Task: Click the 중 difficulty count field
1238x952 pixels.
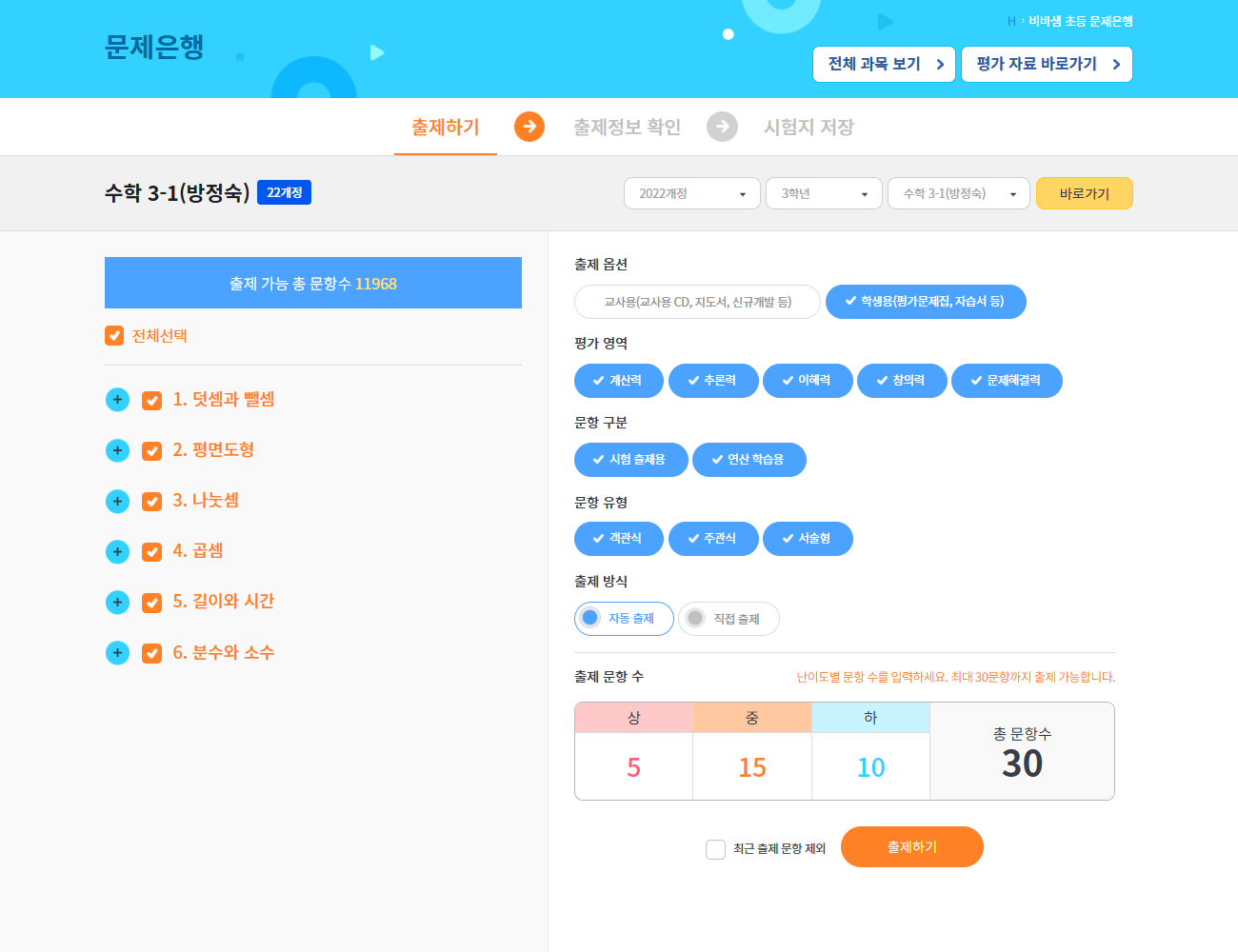Action: coord(752,767)
